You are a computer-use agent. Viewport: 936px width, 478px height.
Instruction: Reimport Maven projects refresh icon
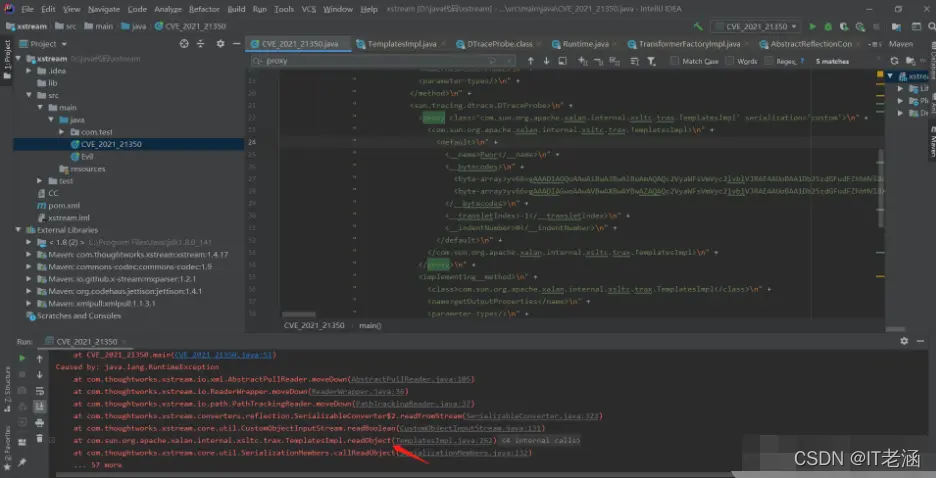coord(894,61)
